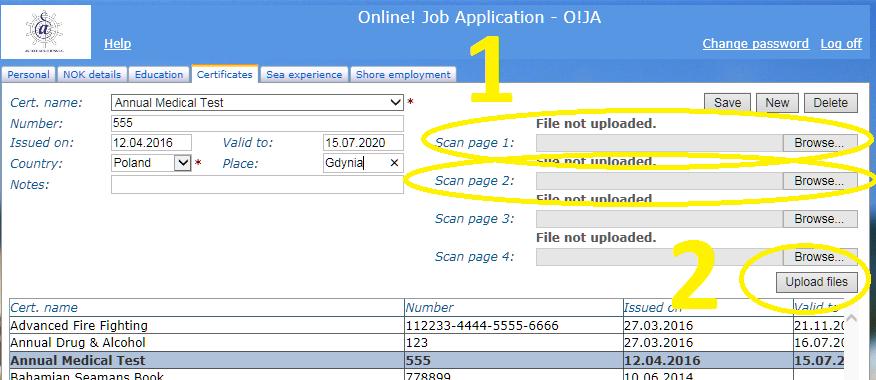Browse file for Scan page 2
This screenshot has width=876, height=380.
tap(820, 181)
